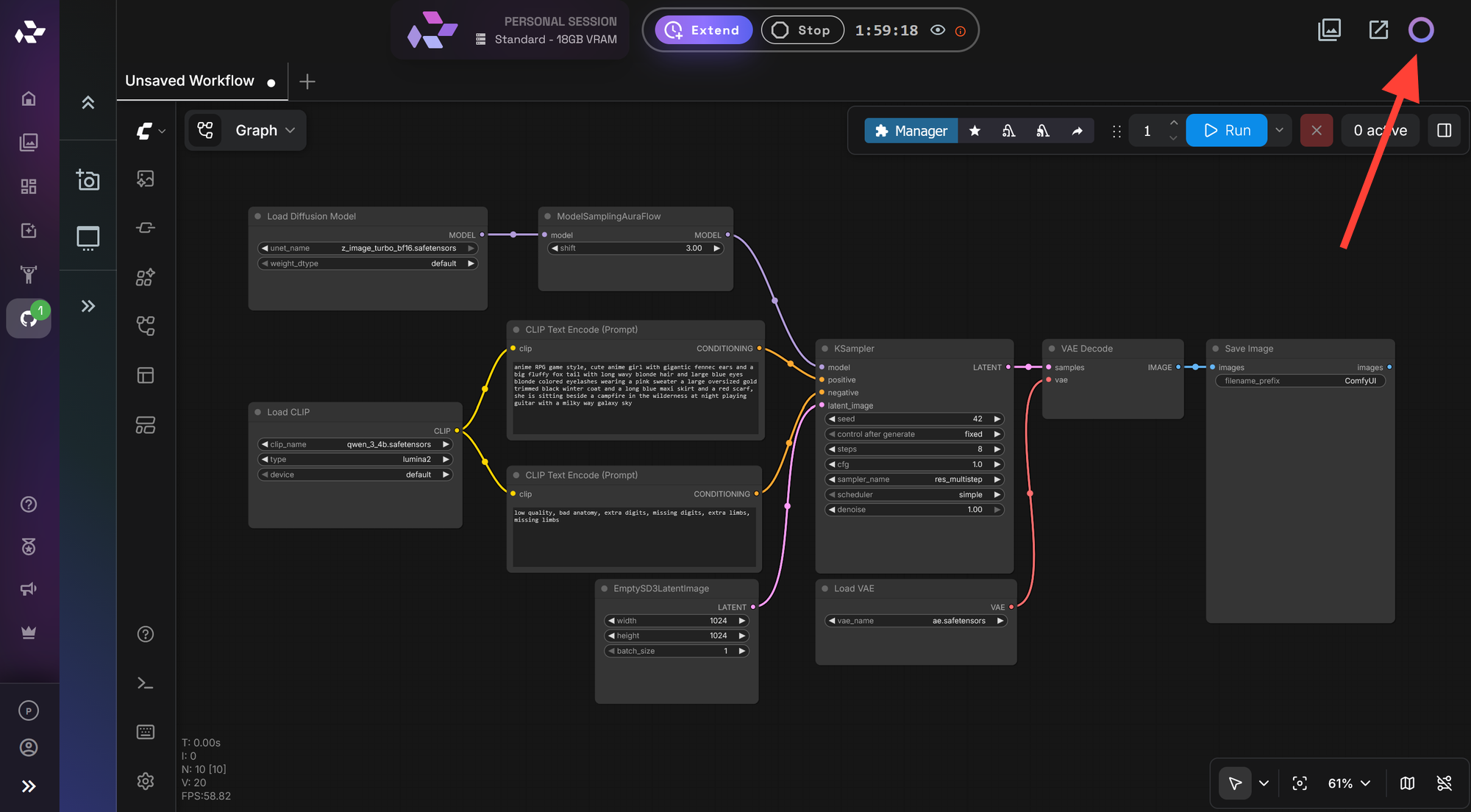Open the dashboard grid sidebar icon

[29, 186]
